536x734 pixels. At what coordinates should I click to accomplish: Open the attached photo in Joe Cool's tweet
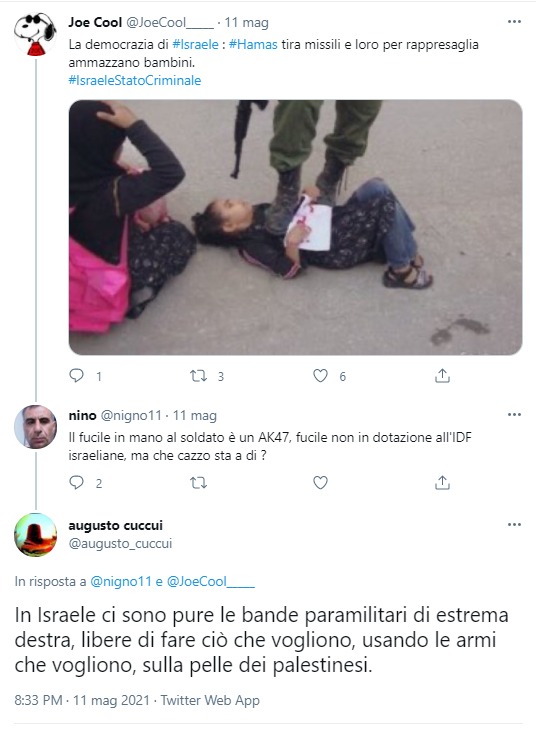[x=295, y=227]
